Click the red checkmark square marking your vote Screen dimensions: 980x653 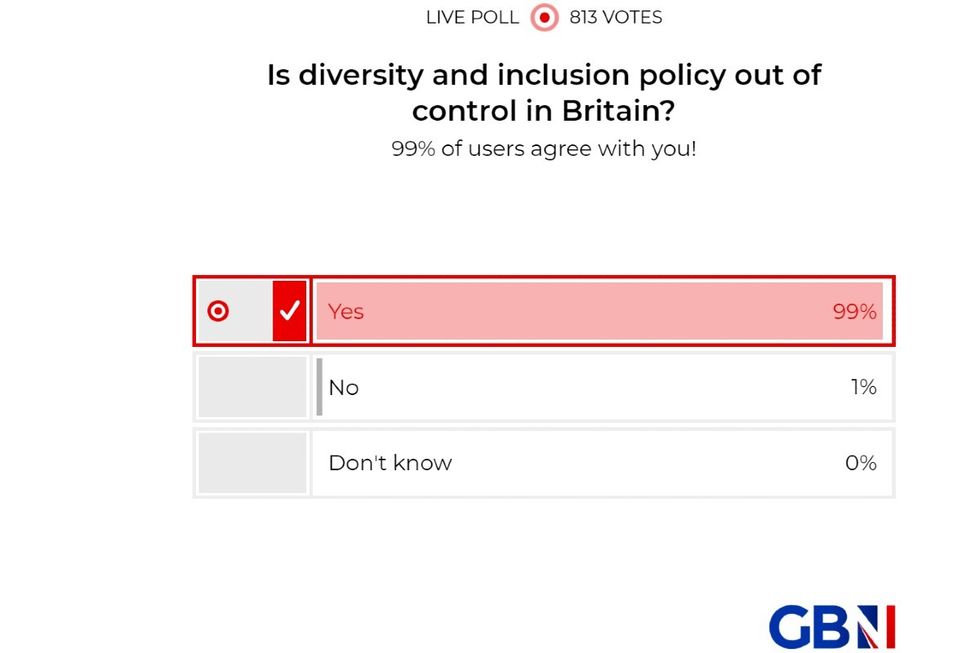point(289,311)
